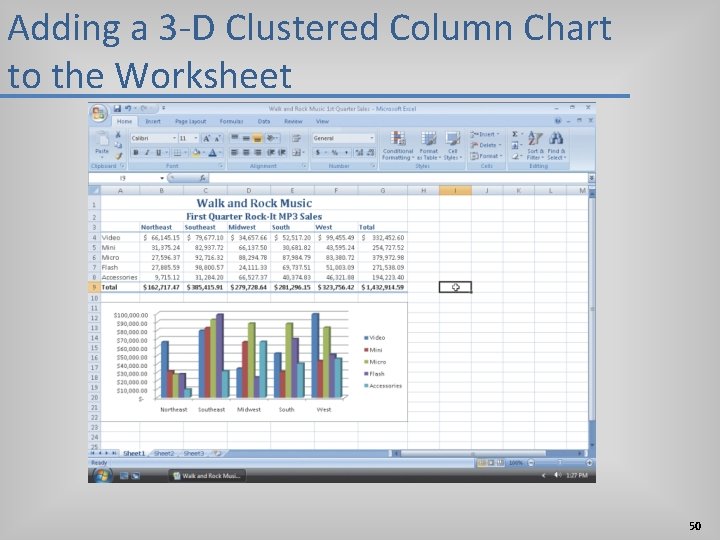
Task: Toggle Italic formatting
Action: pos(147,153)
